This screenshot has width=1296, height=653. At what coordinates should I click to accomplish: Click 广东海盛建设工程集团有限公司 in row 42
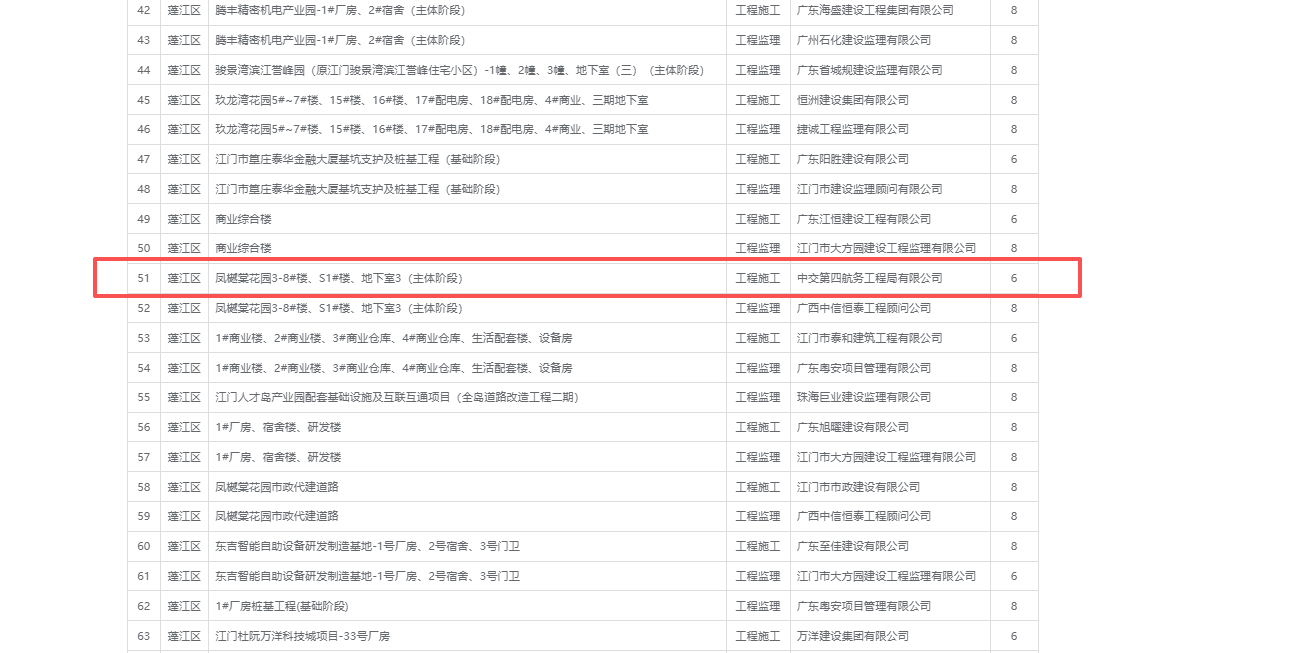[874, 10]
